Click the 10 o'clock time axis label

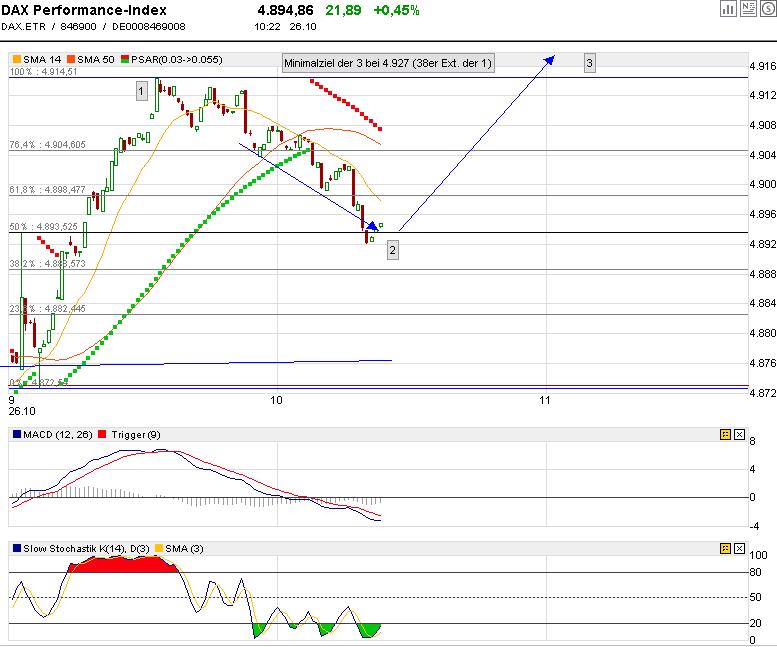click(276, 400)
